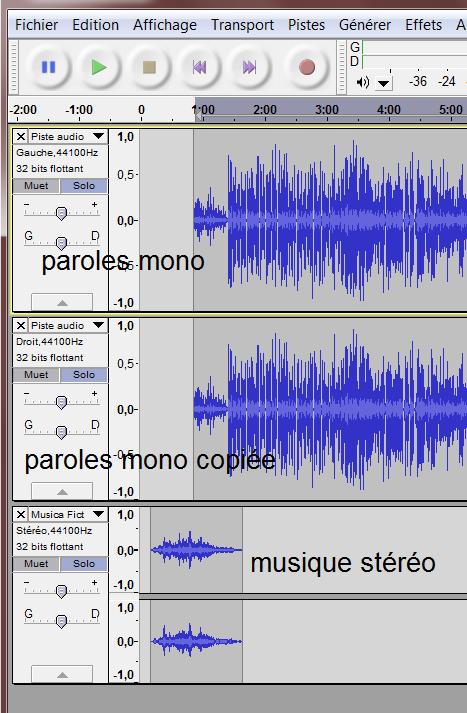Mute the Gauche audio track

[x=36, y=186]
